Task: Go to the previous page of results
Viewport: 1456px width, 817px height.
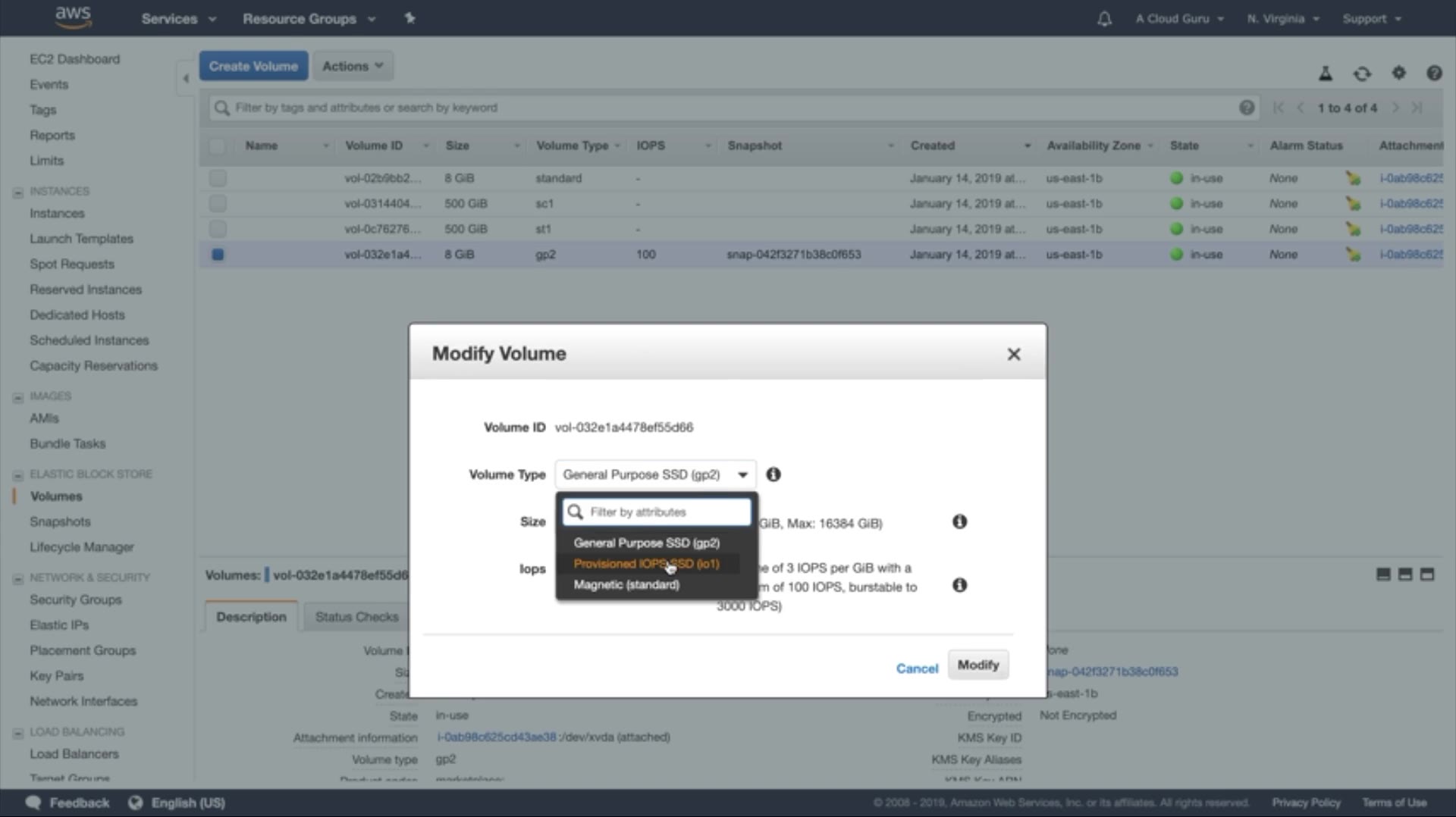Action: pos(1301,108)
